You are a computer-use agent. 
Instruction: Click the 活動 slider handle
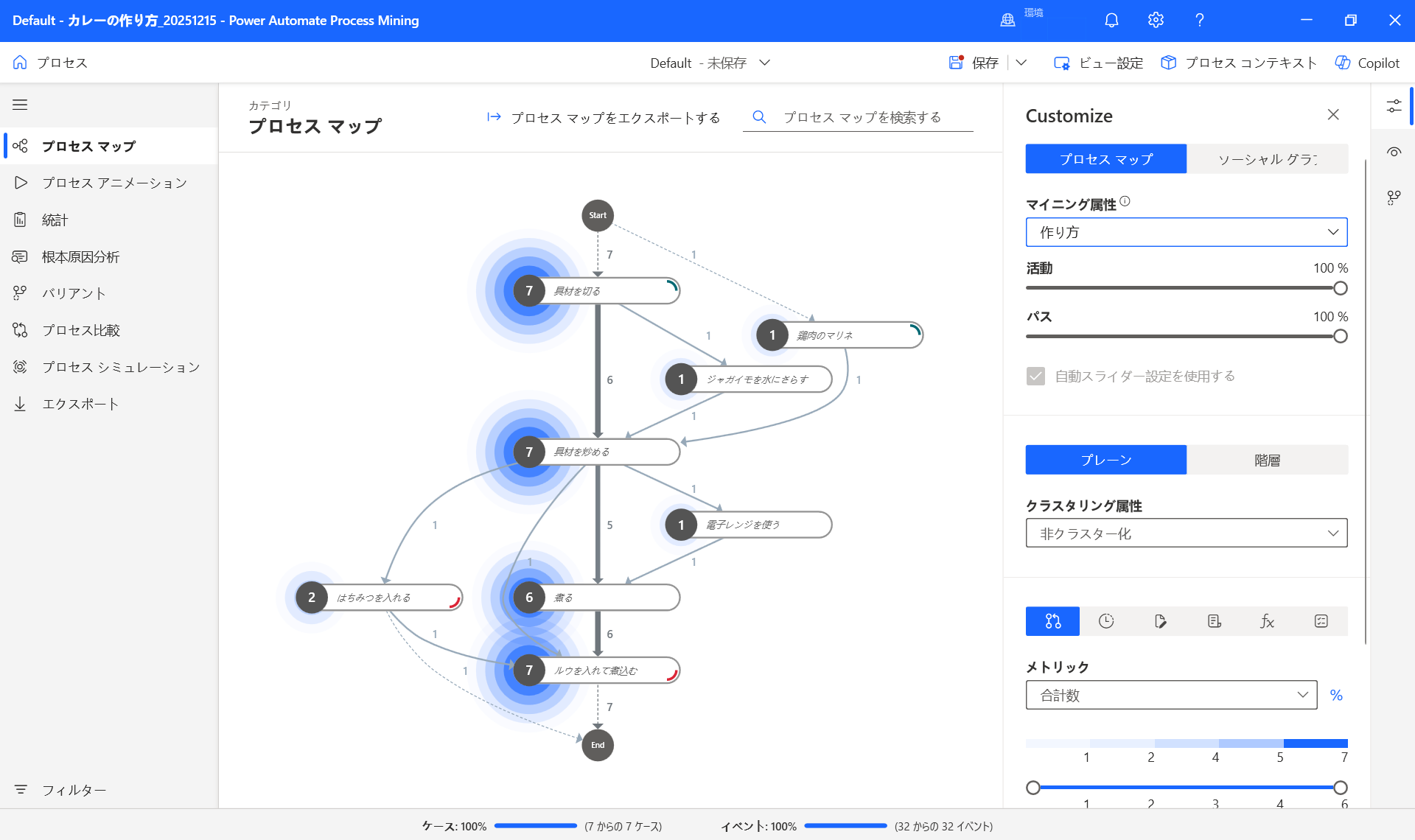[x=1340, y=288]
